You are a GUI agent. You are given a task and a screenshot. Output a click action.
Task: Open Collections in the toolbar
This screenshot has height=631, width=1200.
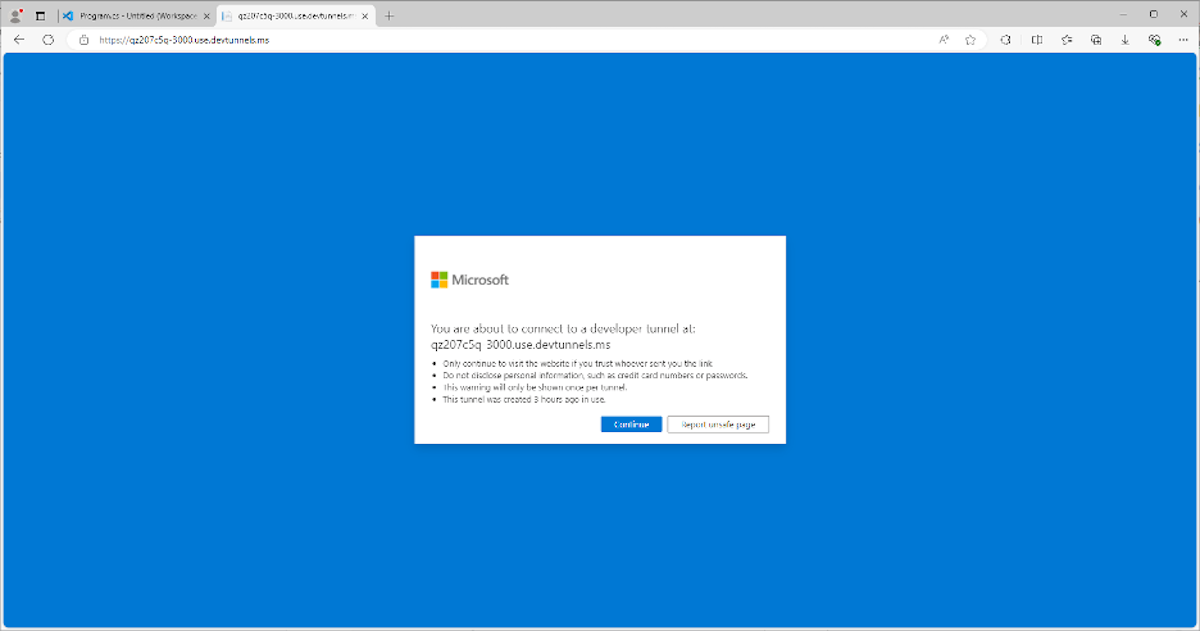pyautogui.click(x=1066, y=40)
